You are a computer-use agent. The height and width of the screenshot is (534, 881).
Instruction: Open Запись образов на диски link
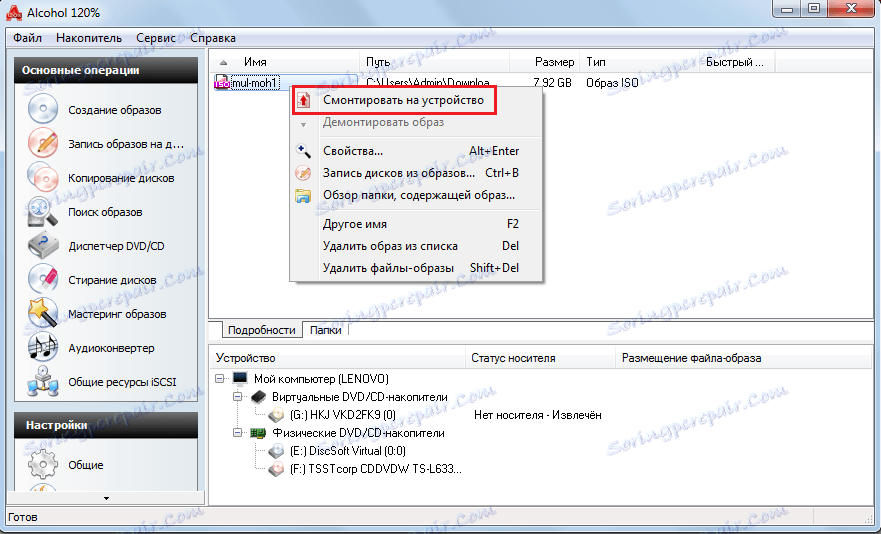(126, 144)
